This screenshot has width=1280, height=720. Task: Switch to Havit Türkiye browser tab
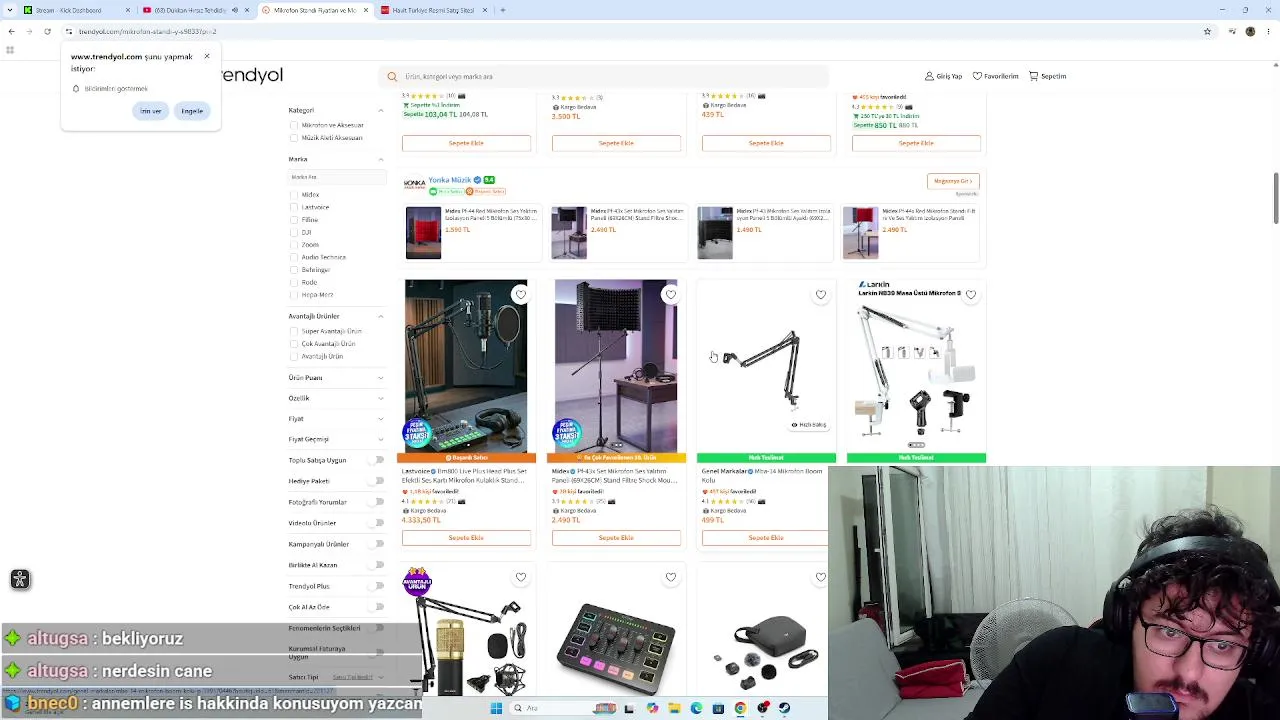pyautogui.click(x=433, y=10)
